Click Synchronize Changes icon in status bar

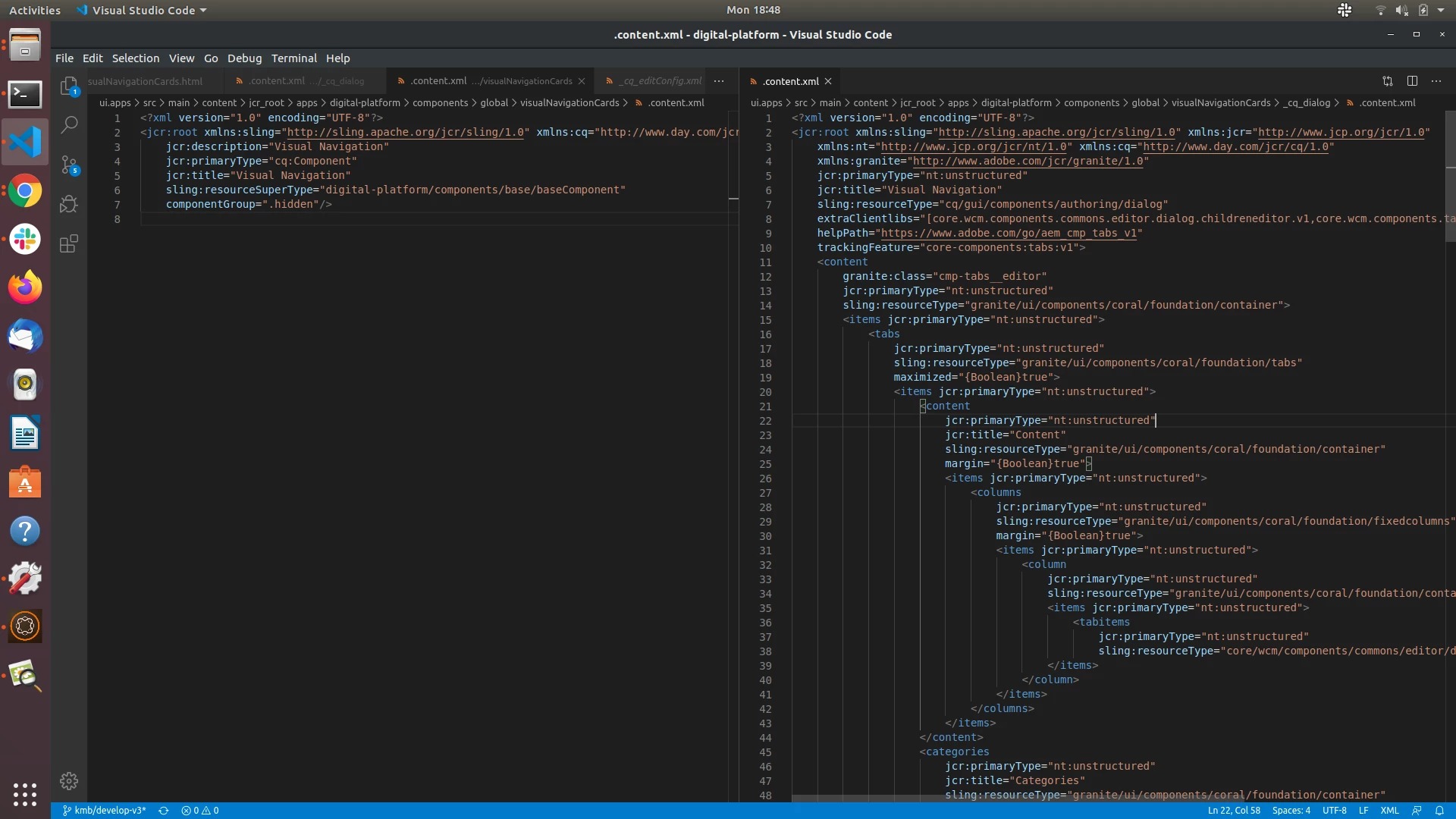tap(163, 811)
